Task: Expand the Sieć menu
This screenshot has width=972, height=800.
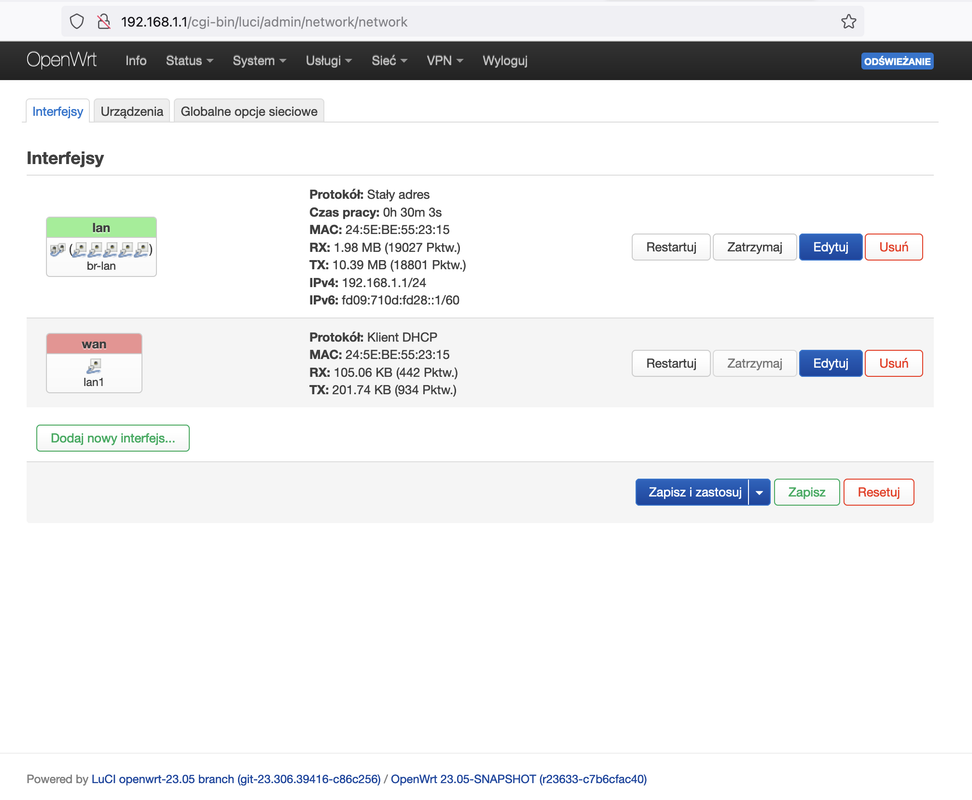Action: click(389, 61)
